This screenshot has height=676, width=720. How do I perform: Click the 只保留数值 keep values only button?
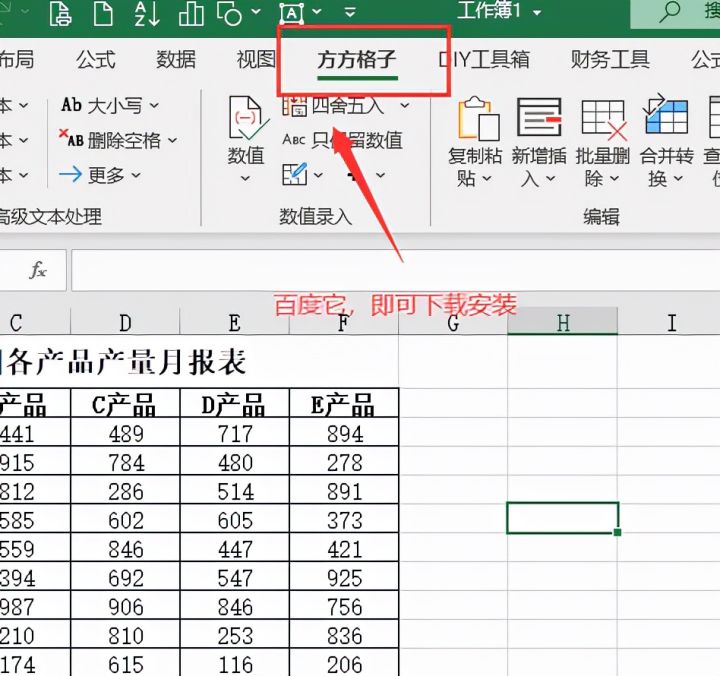click(x=343, y=140)
